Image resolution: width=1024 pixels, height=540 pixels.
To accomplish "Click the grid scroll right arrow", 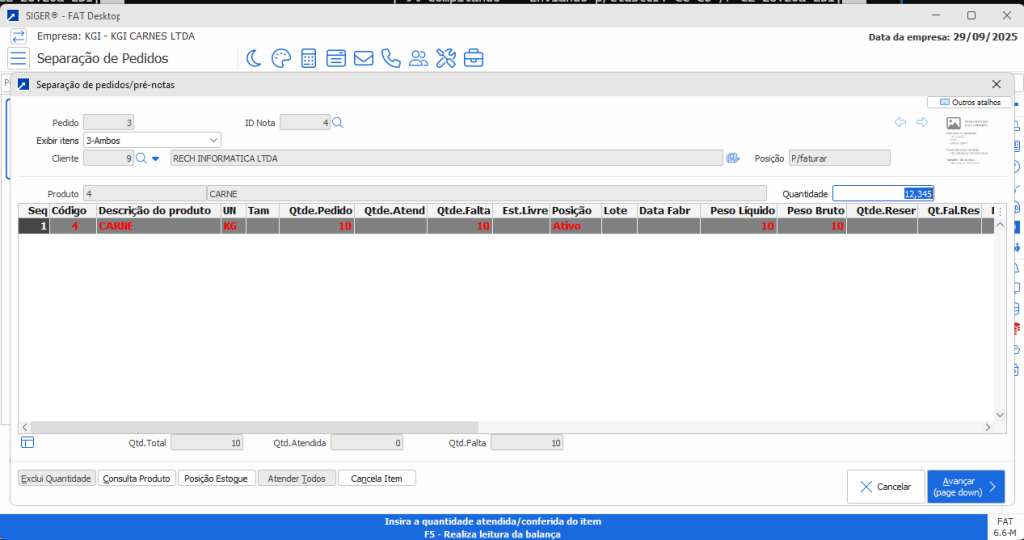I will 987,427.
